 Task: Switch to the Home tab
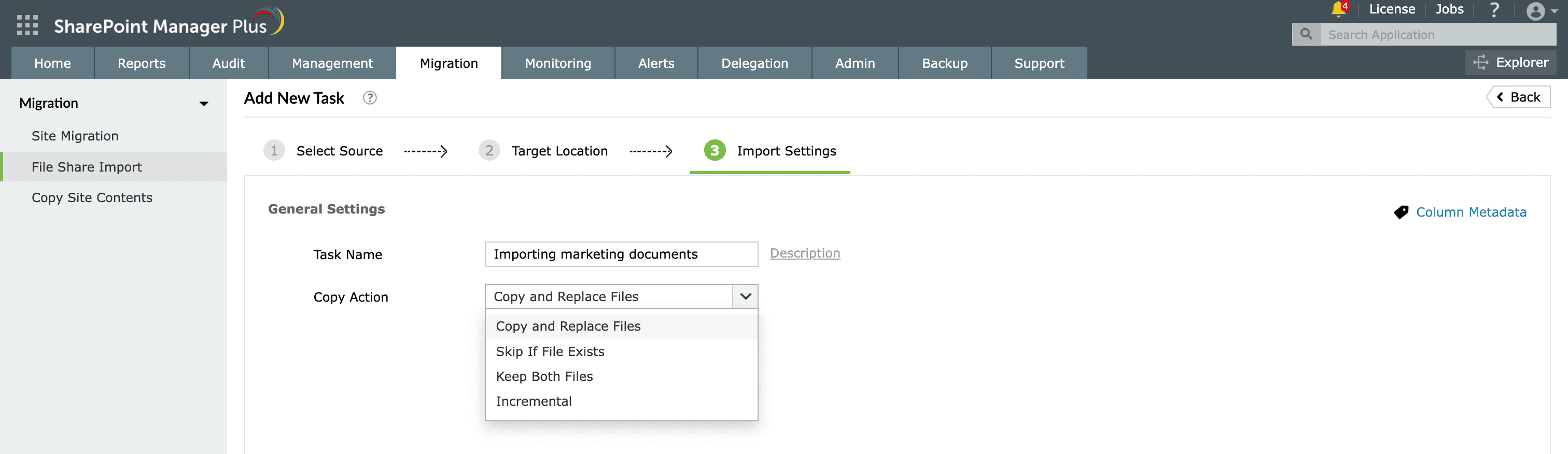pyautogui.click(x=52, y=63)
